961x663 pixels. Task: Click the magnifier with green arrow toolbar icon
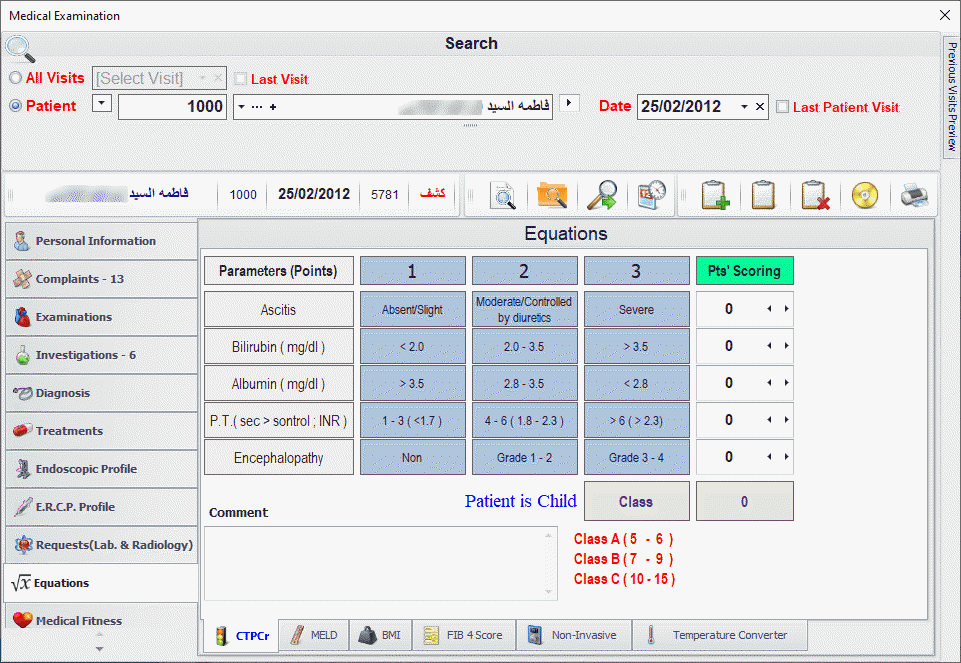(x=600, y=195)
